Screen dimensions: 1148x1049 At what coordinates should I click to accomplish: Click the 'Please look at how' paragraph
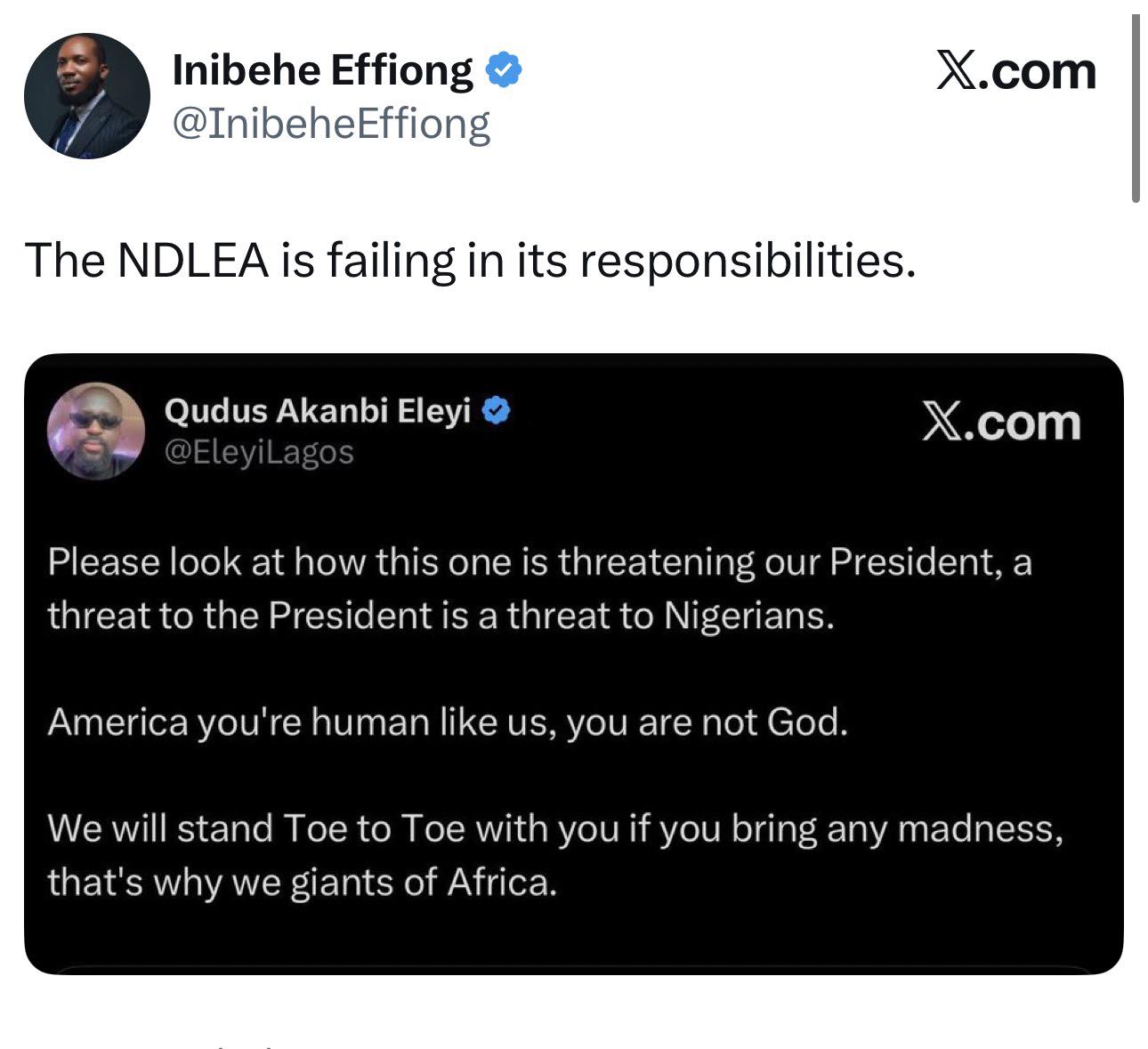coord(539,589)
